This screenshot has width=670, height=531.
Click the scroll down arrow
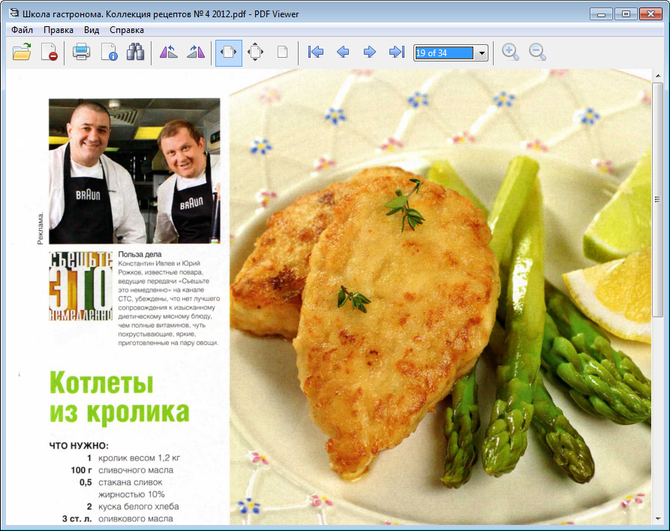click(x=658, y=519)
